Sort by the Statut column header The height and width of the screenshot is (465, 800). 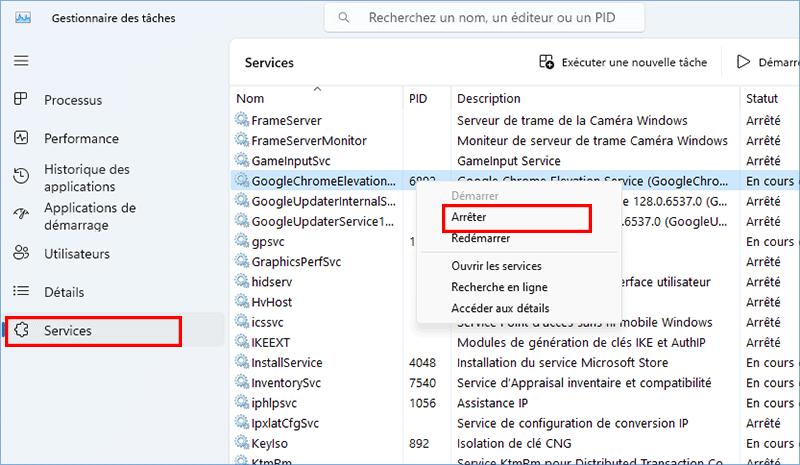pyautogui.click(x=762, y=98)
